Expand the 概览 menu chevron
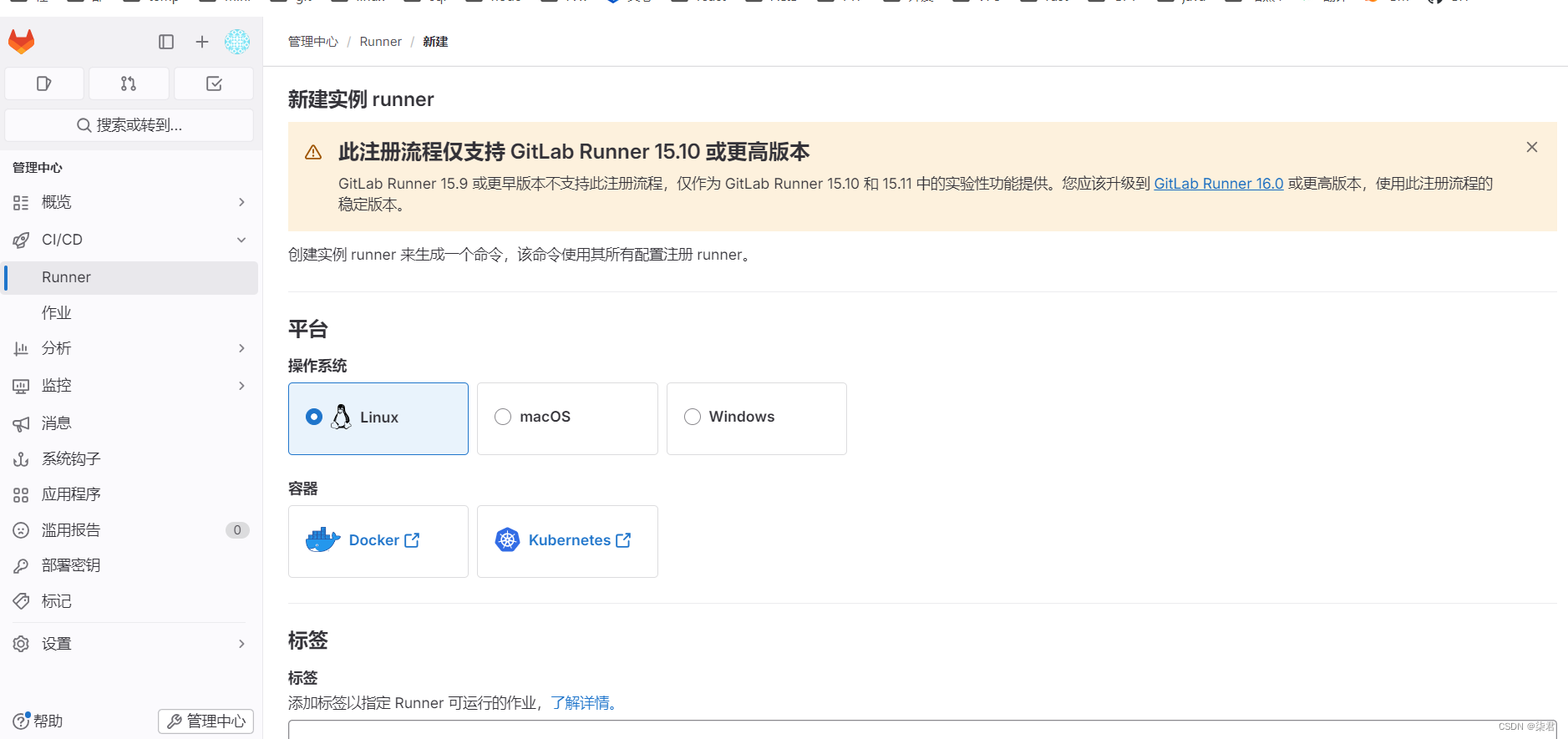 [241, 202]
